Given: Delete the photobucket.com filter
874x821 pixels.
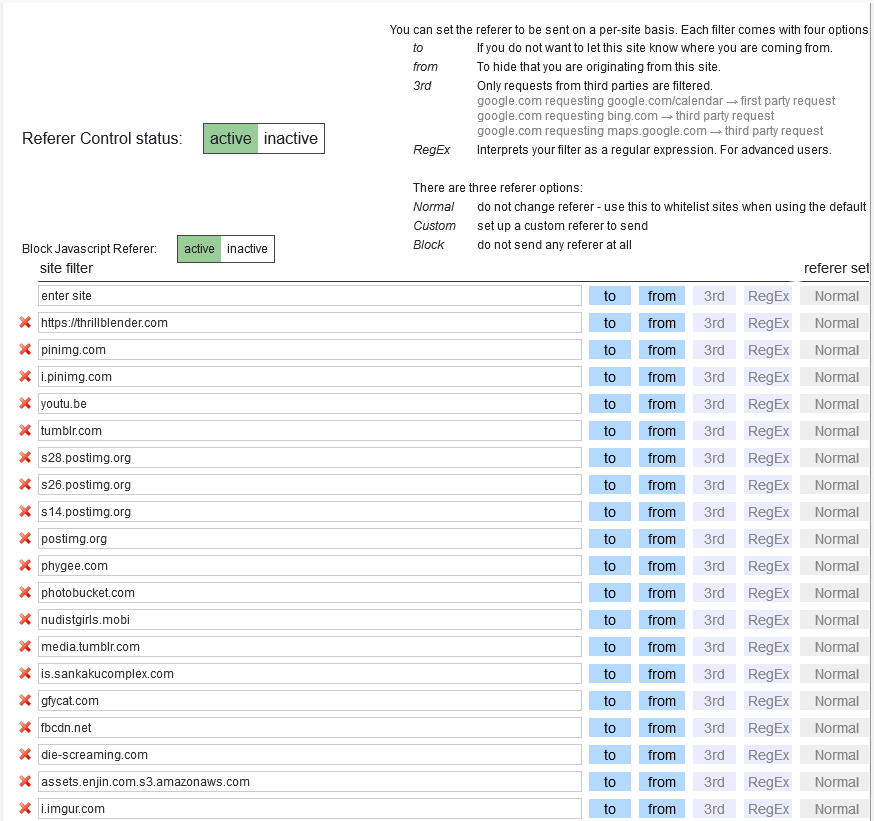Looking at the screenshot, I should click(25, 592).
